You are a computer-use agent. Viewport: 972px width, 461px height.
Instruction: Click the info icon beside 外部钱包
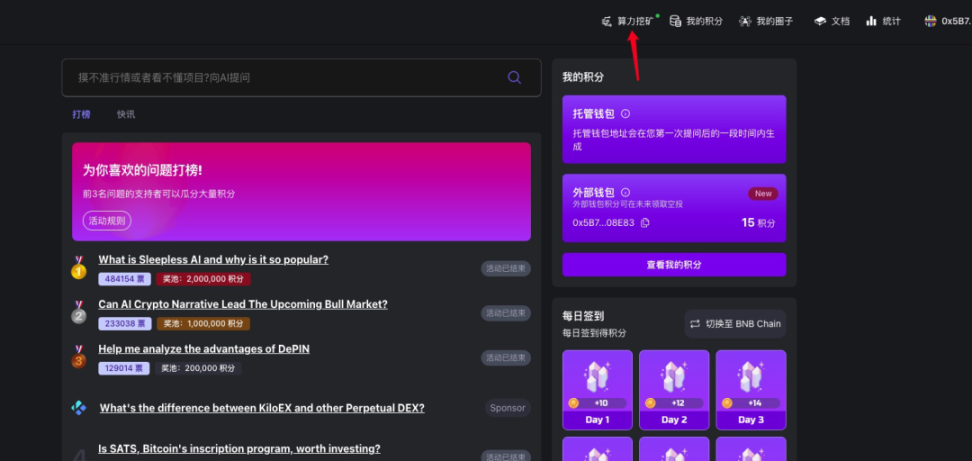coord(626,192)
